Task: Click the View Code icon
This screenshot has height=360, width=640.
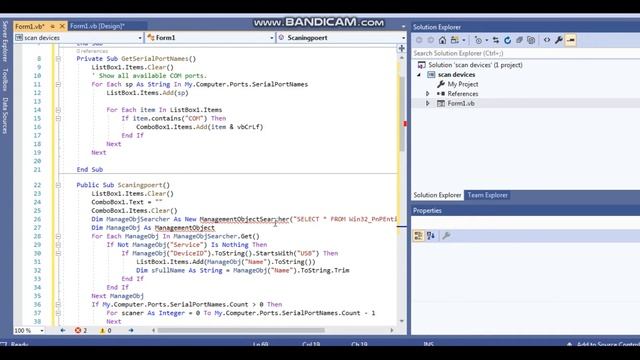Action: pyautogui.click(x=547, y=40)
